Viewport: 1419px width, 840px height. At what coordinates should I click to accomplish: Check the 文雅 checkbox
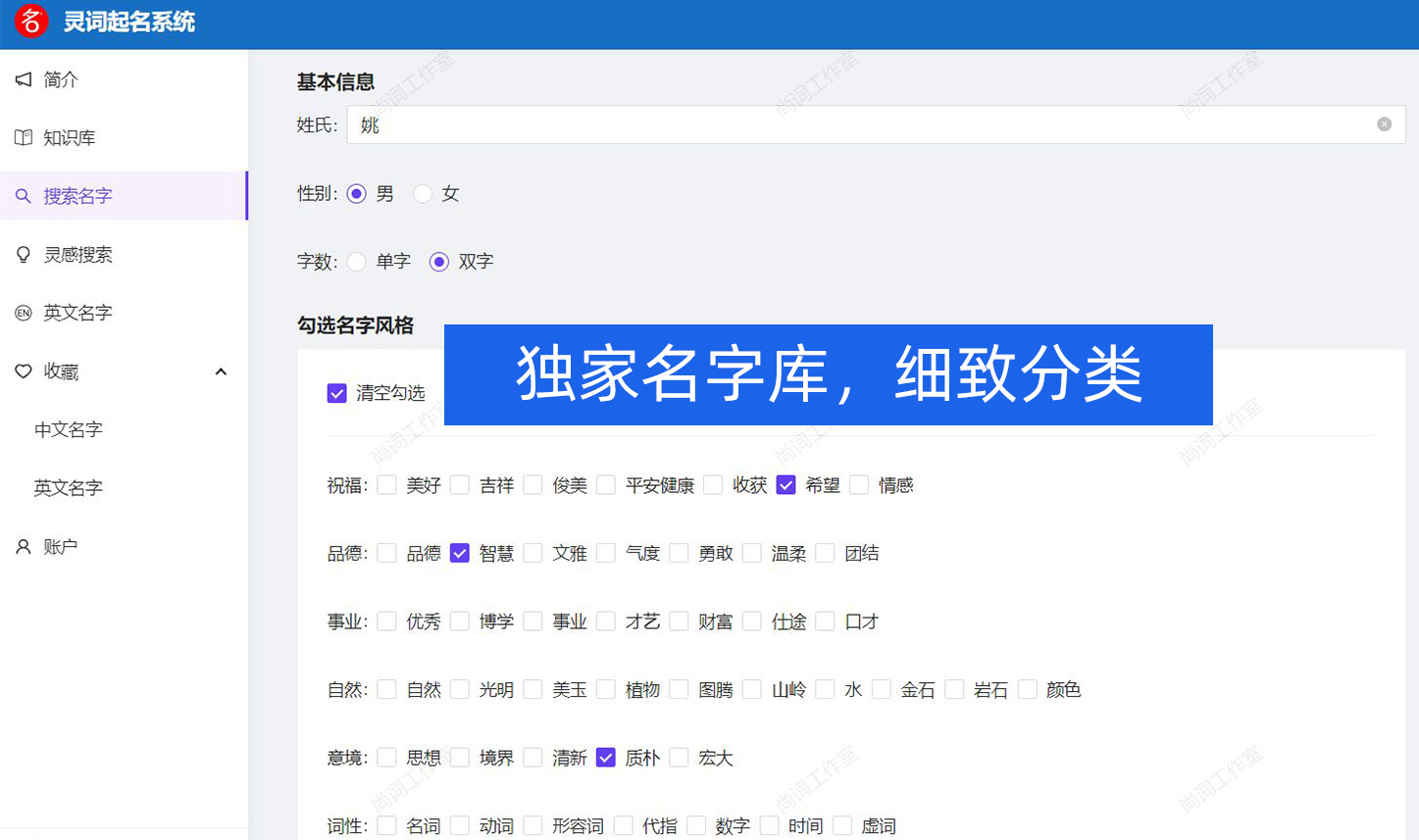point(533,554)
